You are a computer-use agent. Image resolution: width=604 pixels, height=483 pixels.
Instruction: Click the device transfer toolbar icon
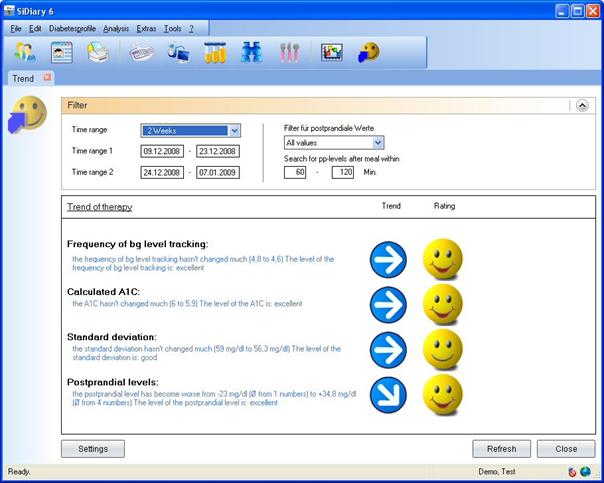(x=178, y=53)
